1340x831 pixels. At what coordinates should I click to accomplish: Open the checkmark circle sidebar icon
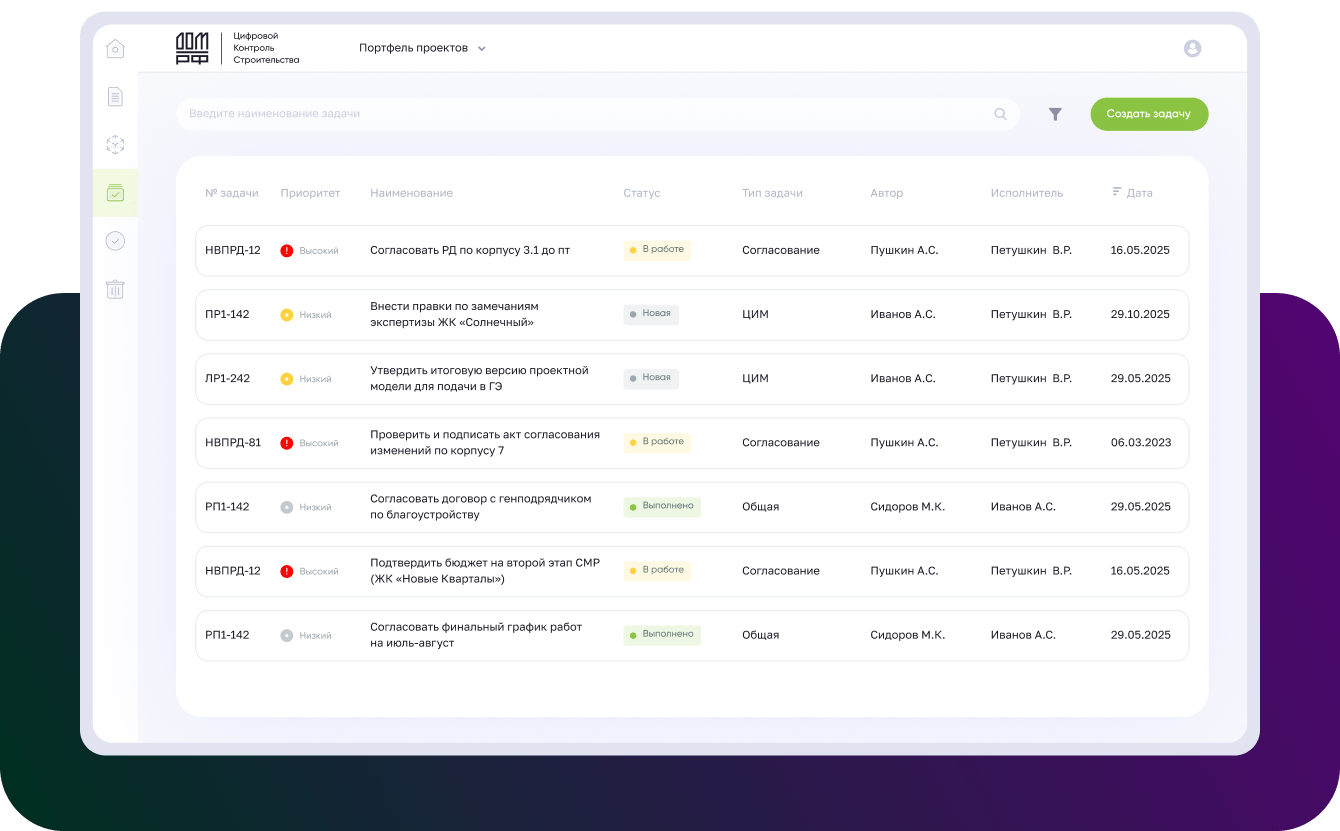(115, 241)
